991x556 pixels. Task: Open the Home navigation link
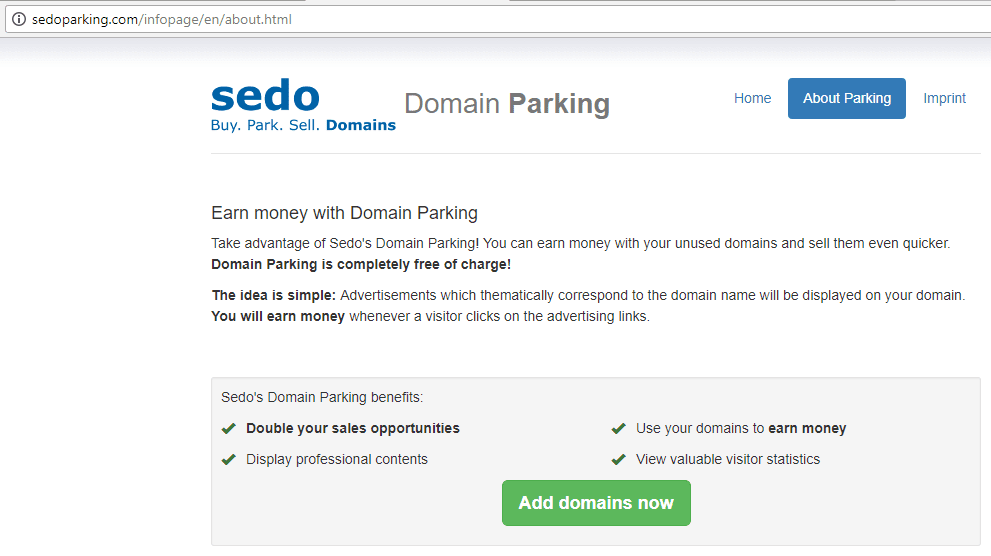point(752,99)
